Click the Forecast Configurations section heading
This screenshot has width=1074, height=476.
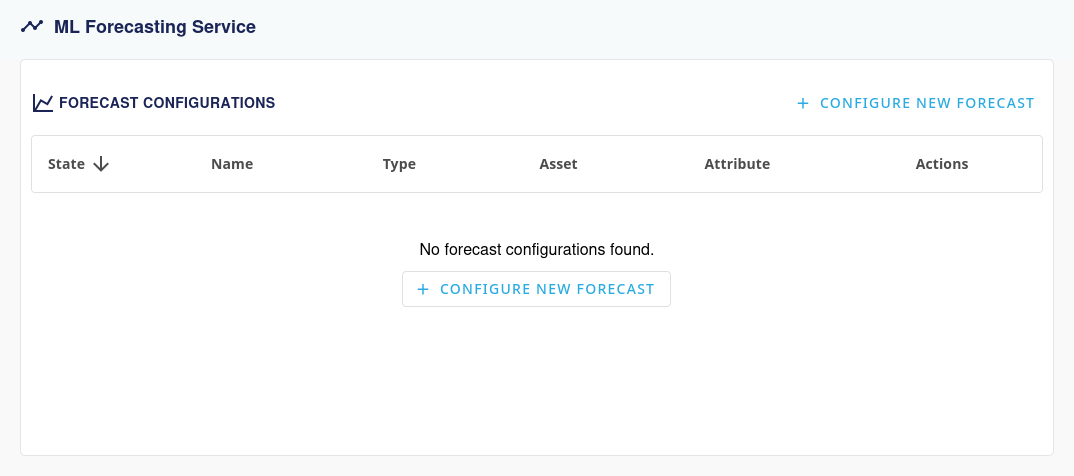[x=167, y=102]
